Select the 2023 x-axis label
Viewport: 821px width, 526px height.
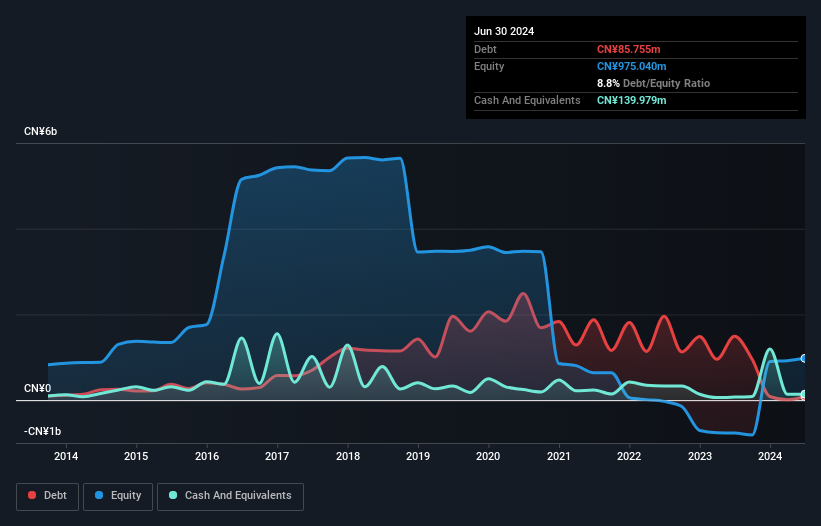click(700, 456)
